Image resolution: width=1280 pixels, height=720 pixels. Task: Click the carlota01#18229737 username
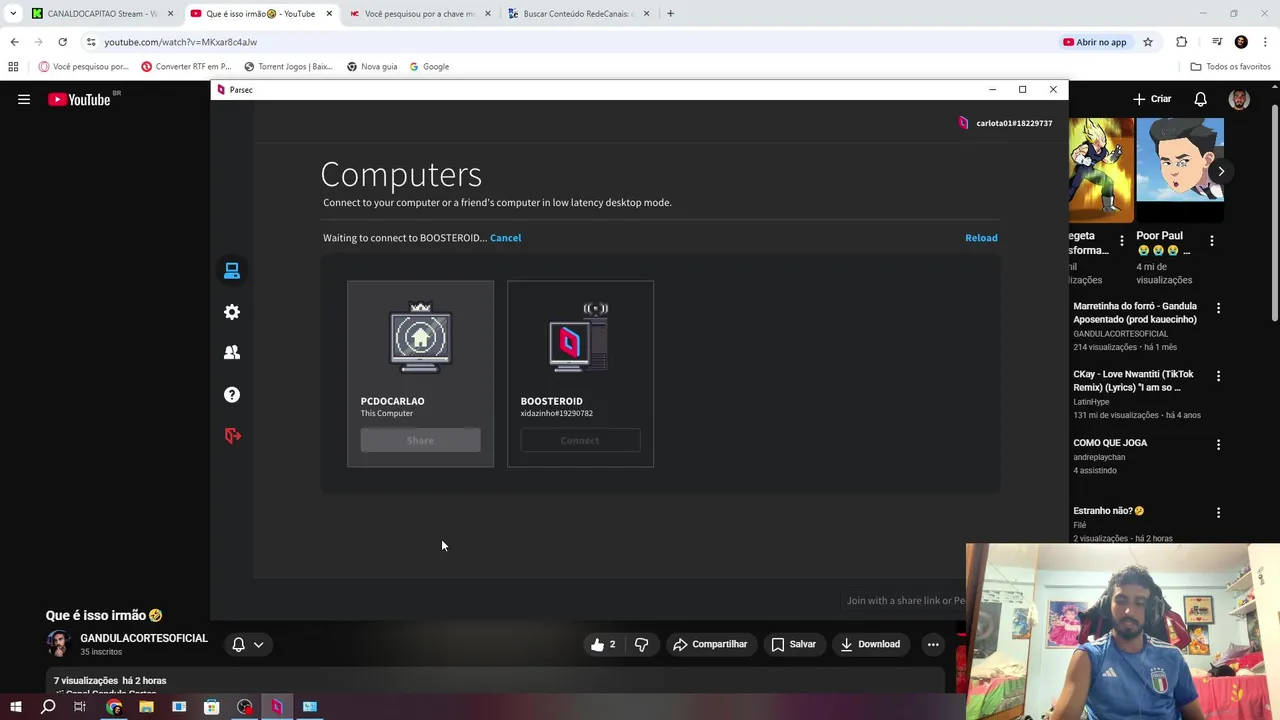[1014, 123]
